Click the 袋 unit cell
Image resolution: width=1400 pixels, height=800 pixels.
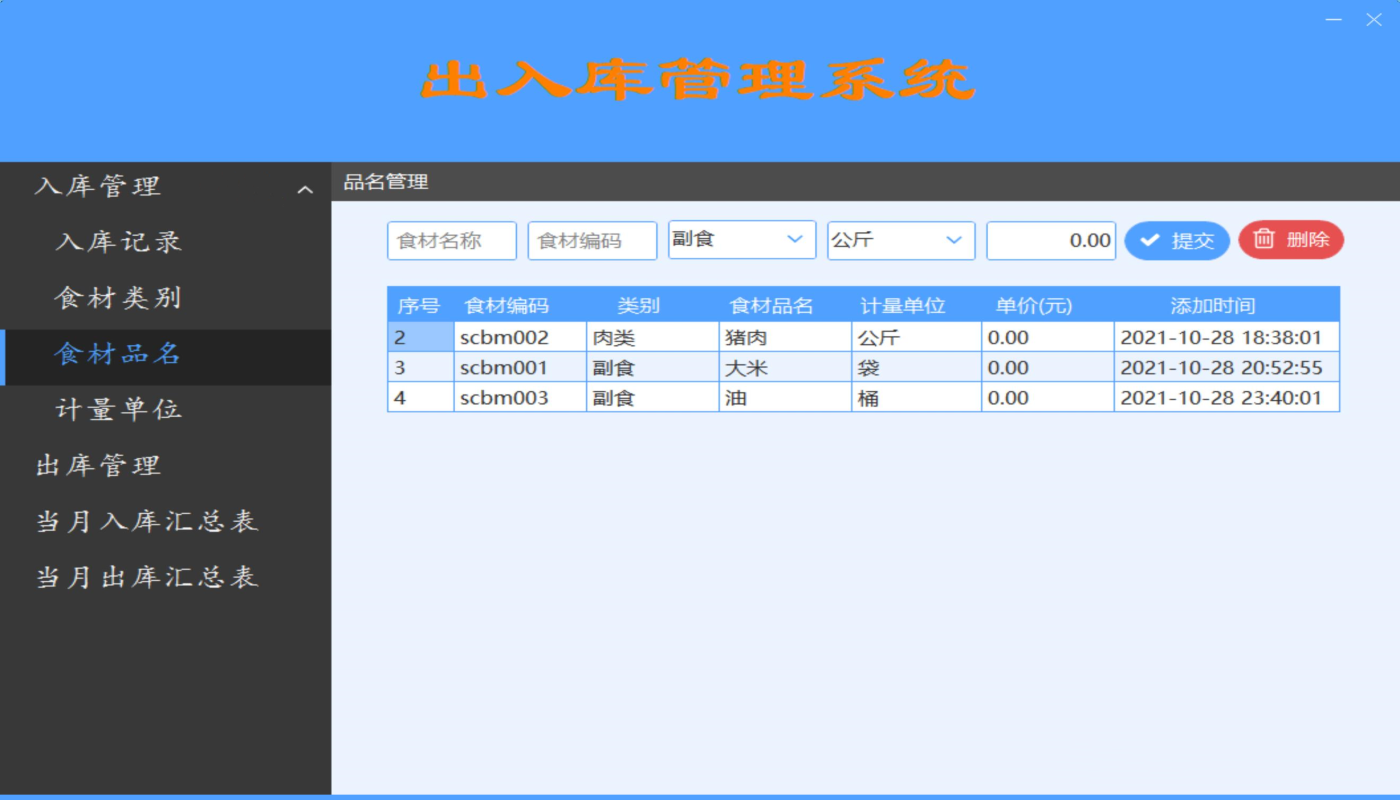(916, 367)
